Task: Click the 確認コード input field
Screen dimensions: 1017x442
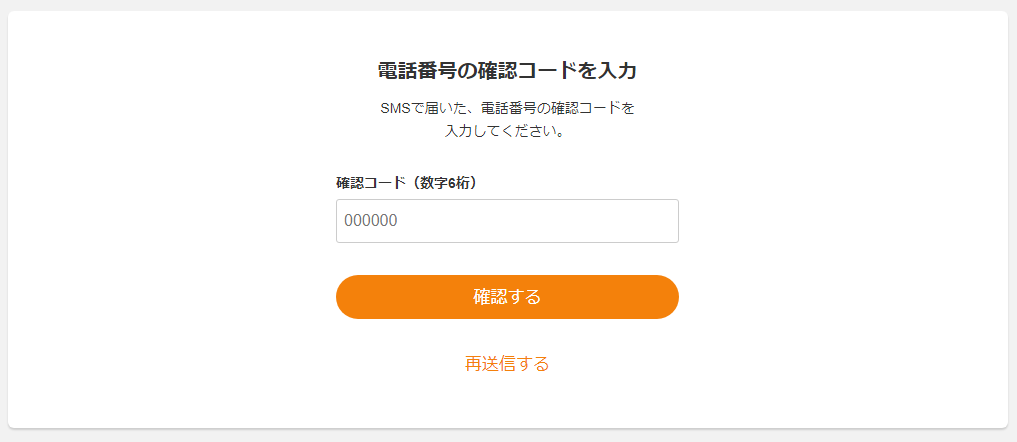Action: [x=507, y=221]
